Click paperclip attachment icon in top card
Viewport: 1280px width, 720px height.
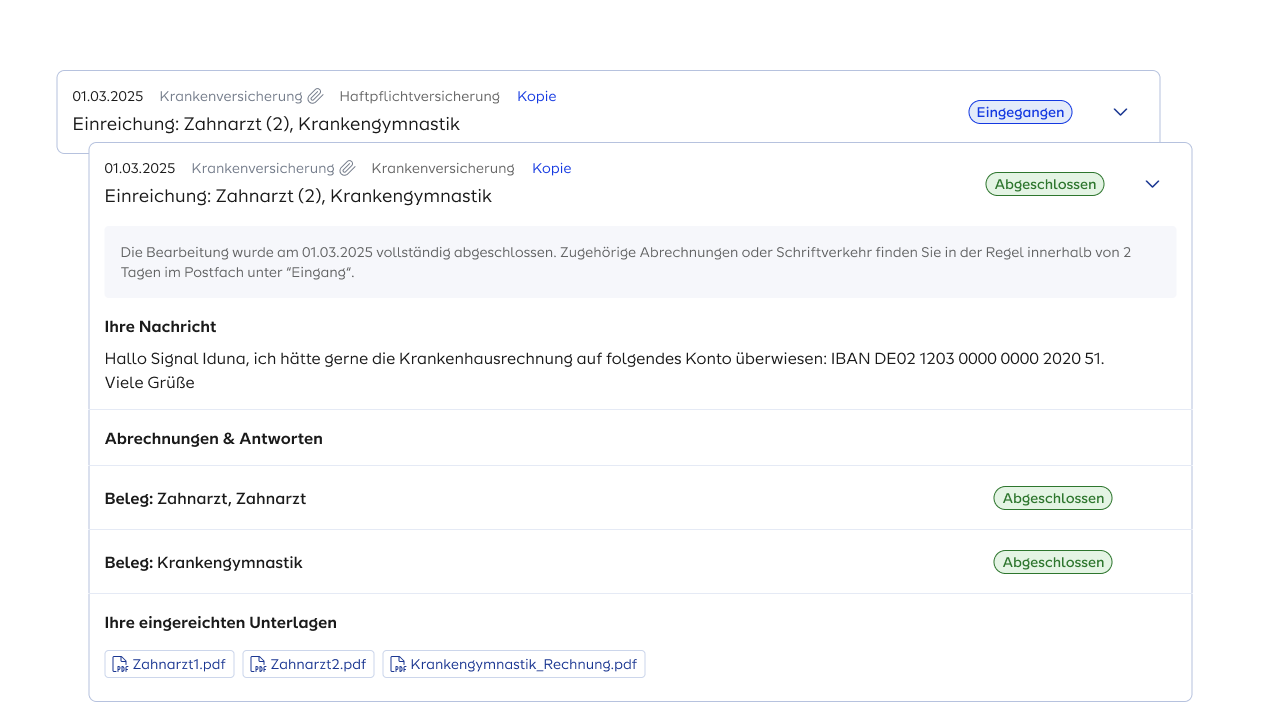click(x=315, y=97)
